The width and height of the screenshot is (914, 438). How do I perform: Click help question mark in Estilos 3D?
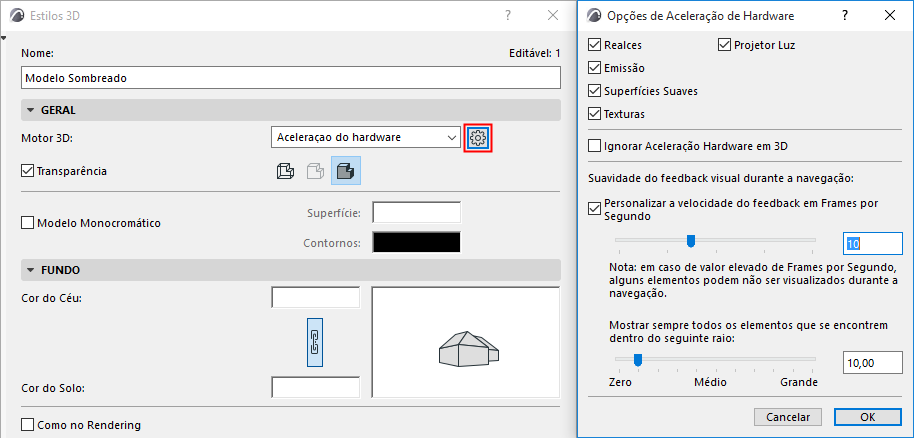click(x=508, y=15)
